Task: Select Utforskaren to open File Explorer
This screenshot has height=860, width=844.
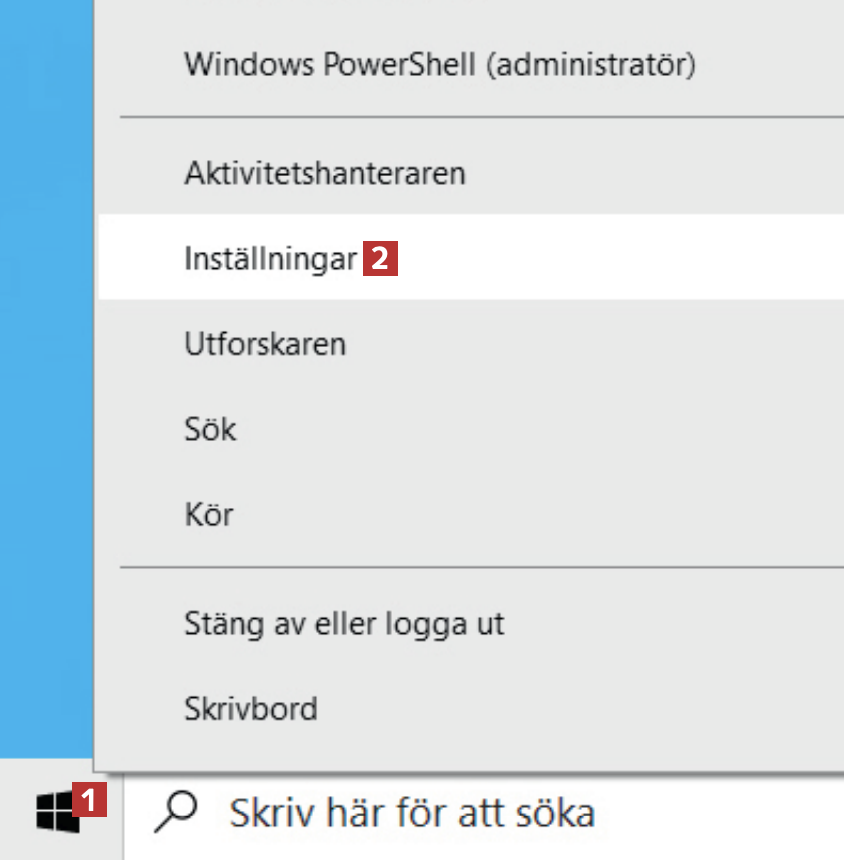Action: click(265, 345)
